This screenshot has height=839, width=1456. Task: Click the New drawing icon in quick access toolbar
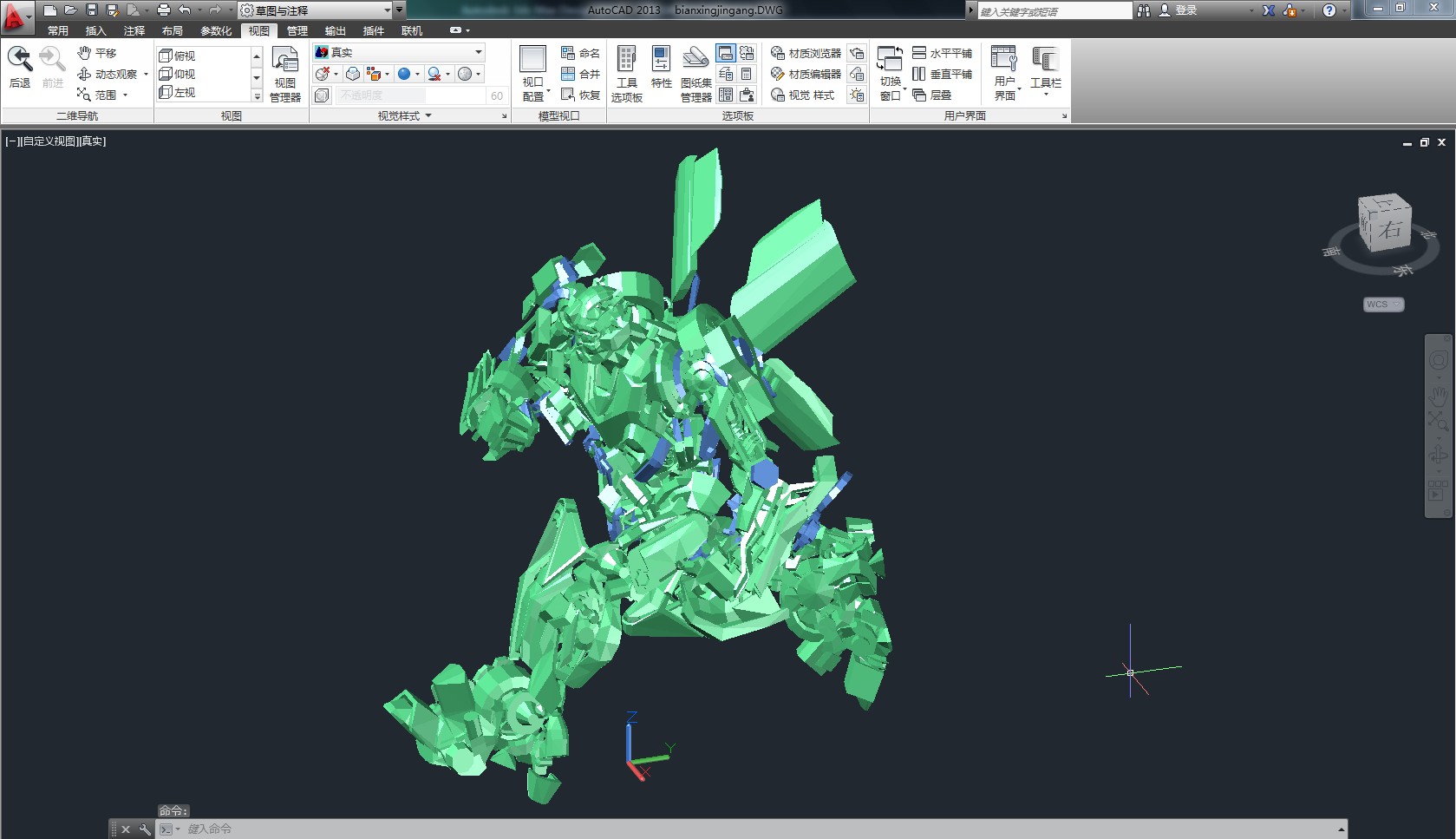[50, 10]
